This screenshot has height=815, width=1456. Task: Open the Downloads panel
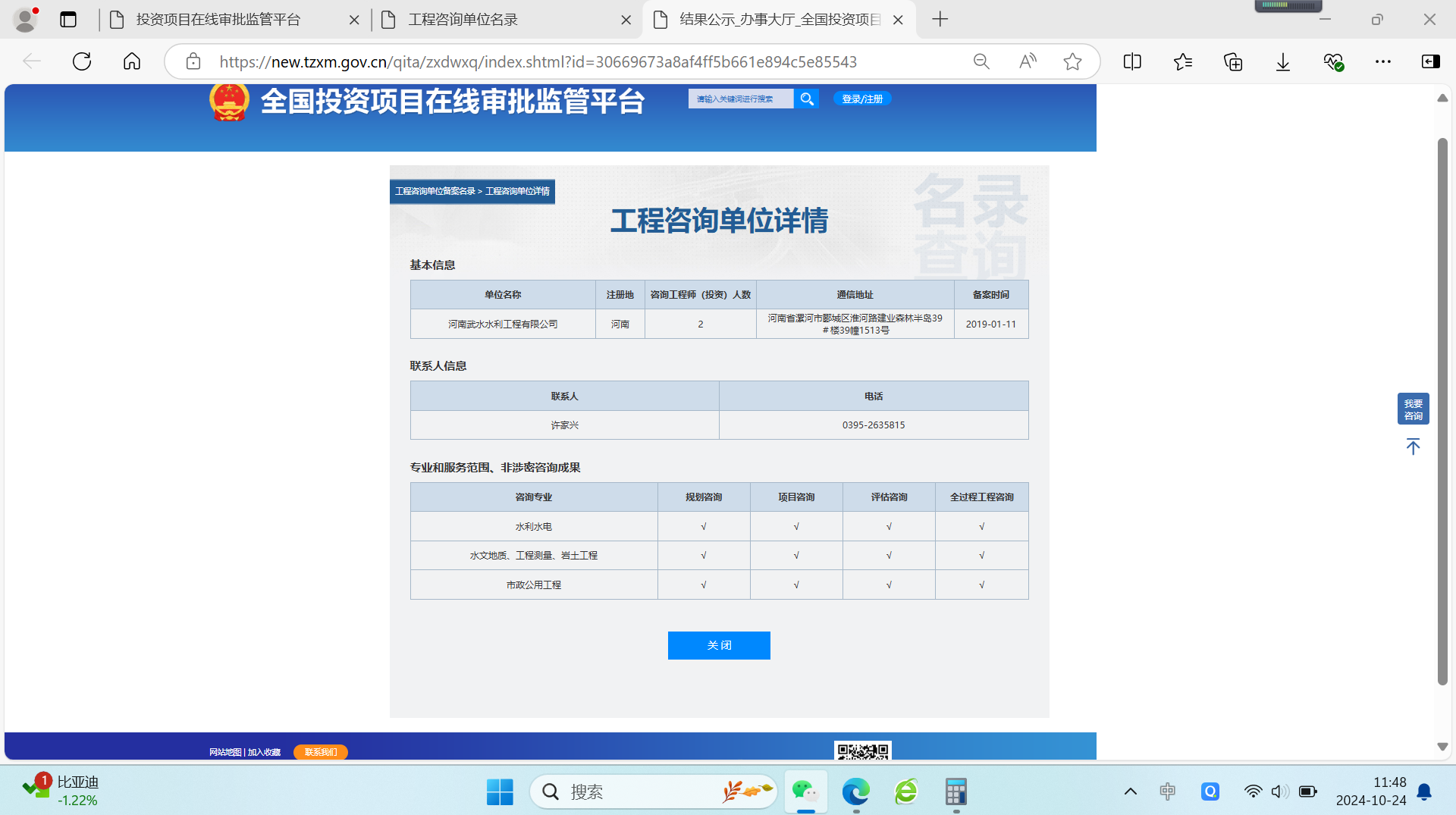click(x=1282, y=61)
